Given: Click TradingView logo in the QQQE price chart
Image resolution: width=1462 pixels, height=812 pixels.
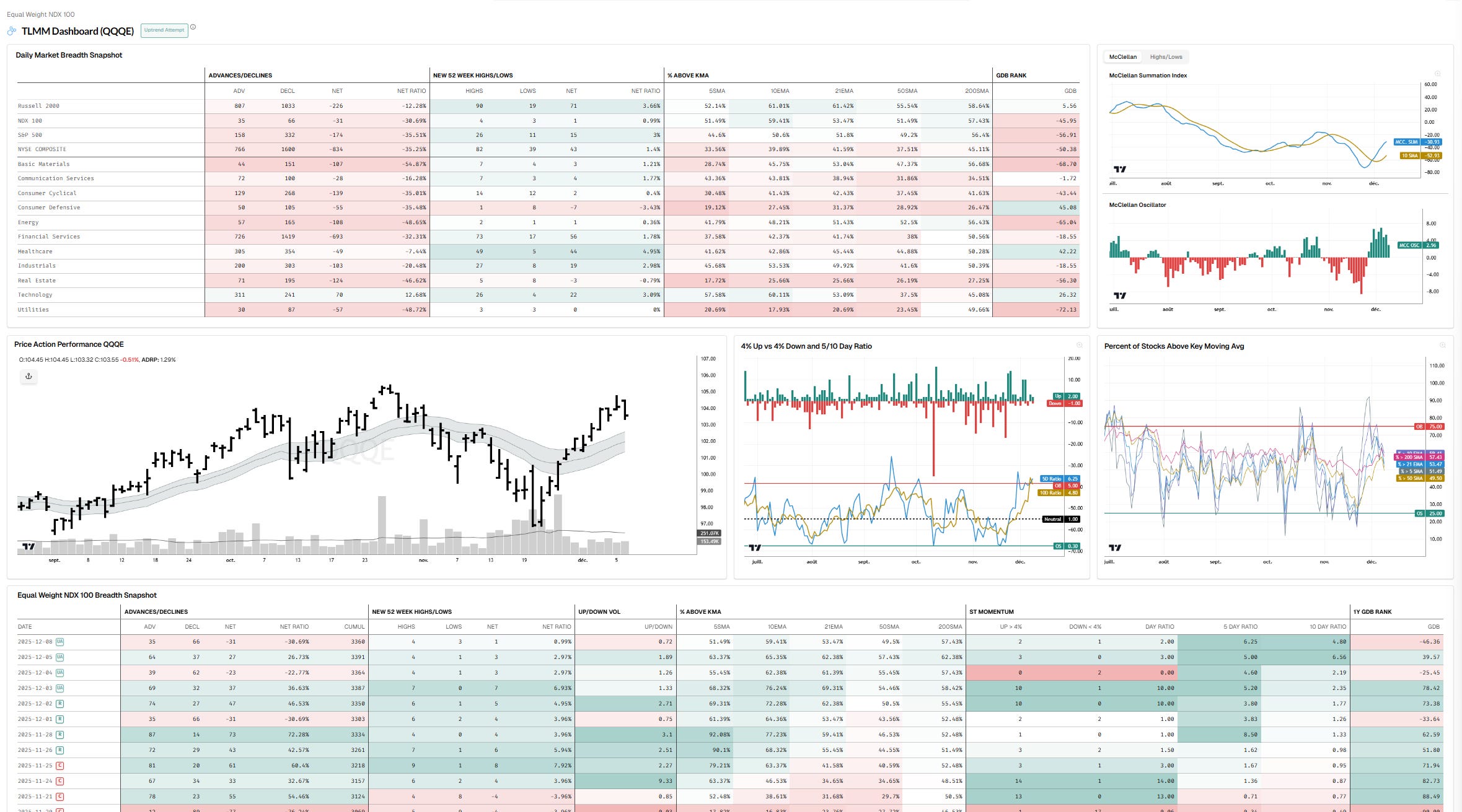Looking at the screenshot, I should pyautogui.click(x=29, y=546).
